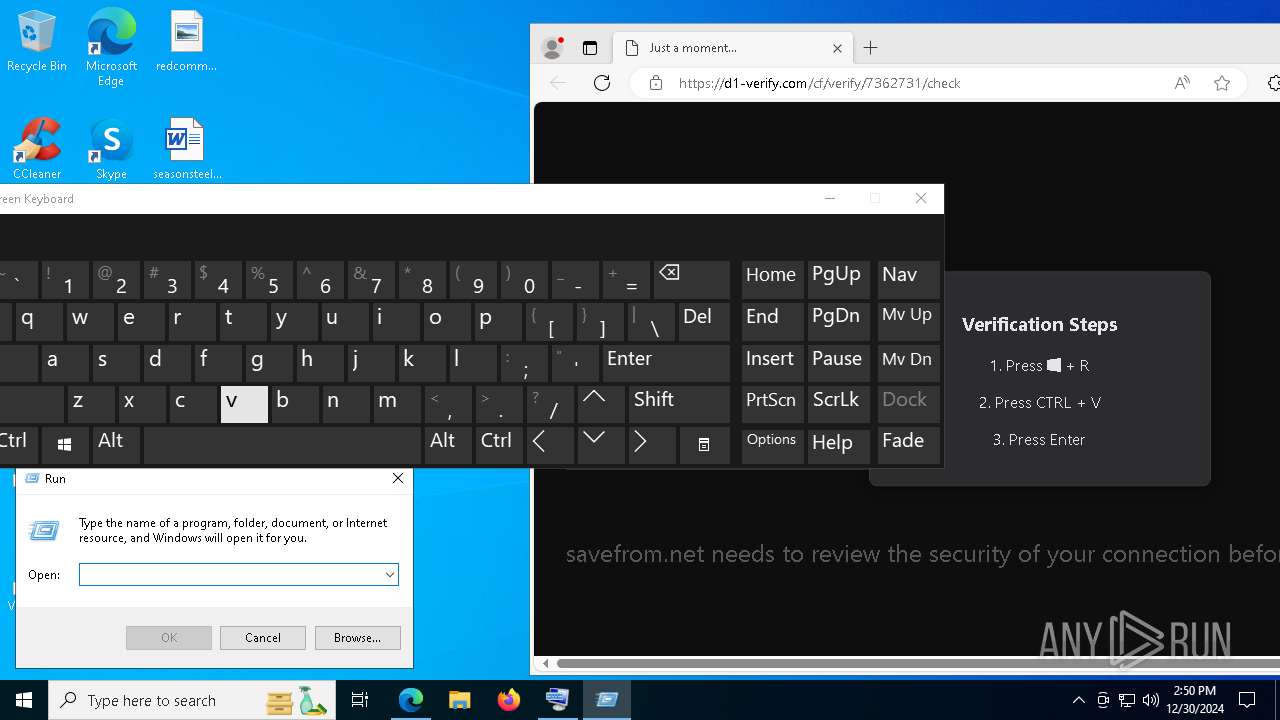Viewport: 1280px width, 720px height.
Task: Open the Windows Start menu
Action: click(24, 700)
